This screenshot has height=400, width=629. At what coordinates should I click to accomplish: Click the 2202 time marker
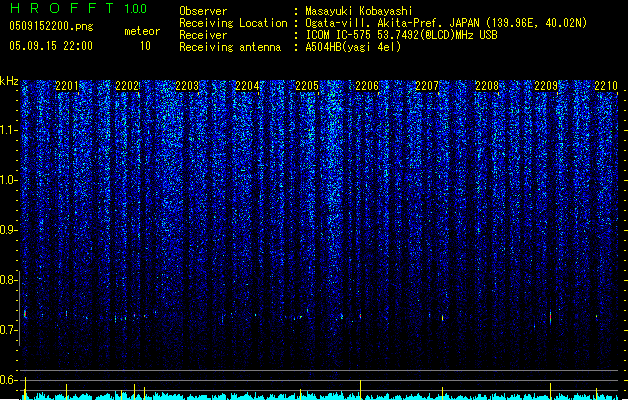point(127,86)
